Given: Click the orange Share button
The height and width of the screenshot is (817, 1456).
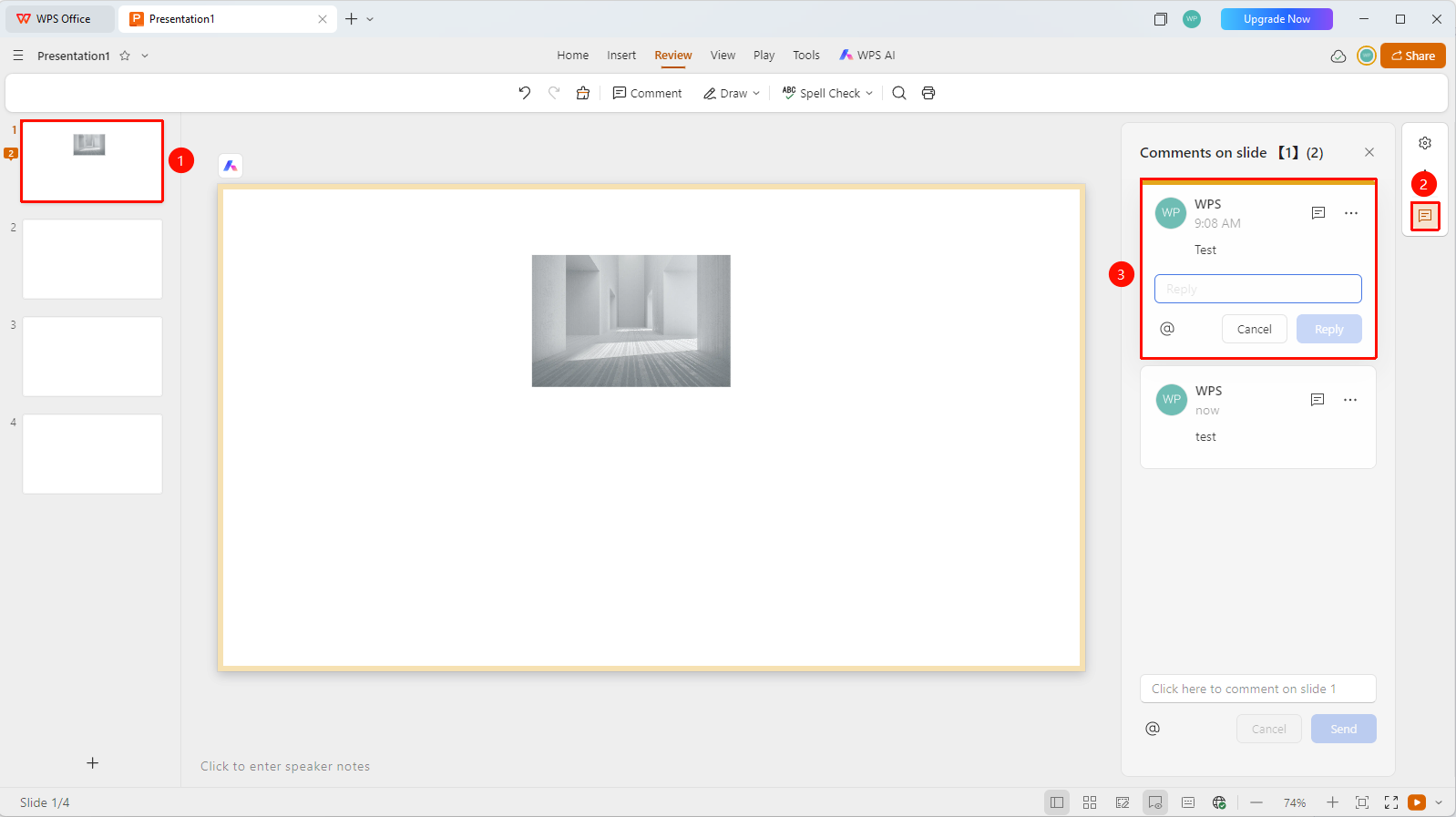Looking at the screenshot, I should (x=1413, y=56).
